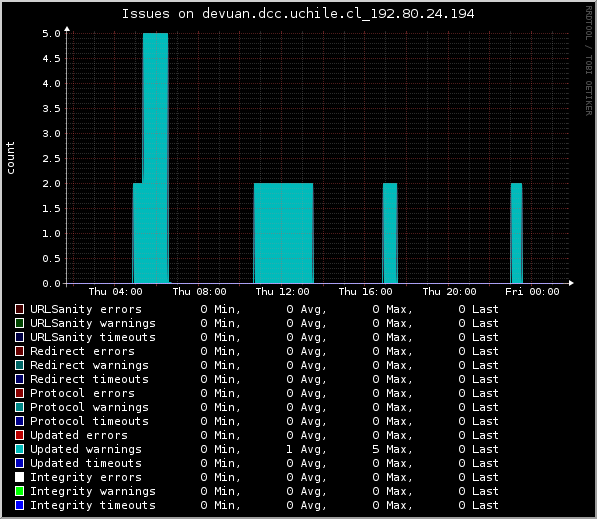Click the Updated errors red swatch
Image resolution: width=597 pixels, height=519 pixels.
coord(19,435)
